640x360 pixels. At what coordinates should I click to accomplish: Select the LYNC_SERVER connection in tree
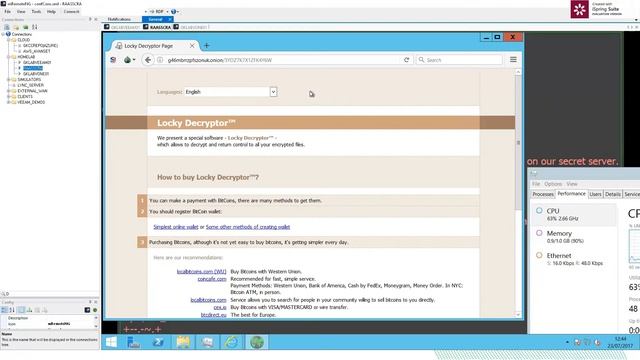click(30, 85)
